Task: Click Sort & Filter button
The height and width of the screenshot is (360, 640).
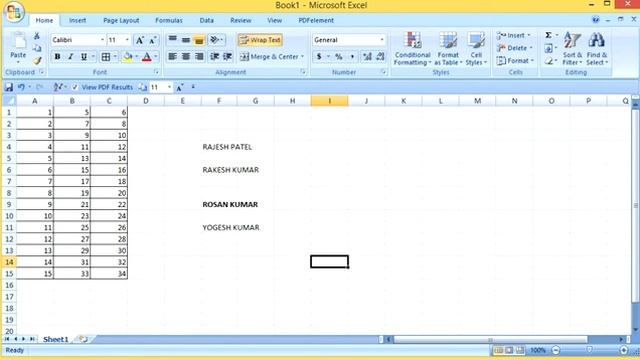Action: click(572, 49)
